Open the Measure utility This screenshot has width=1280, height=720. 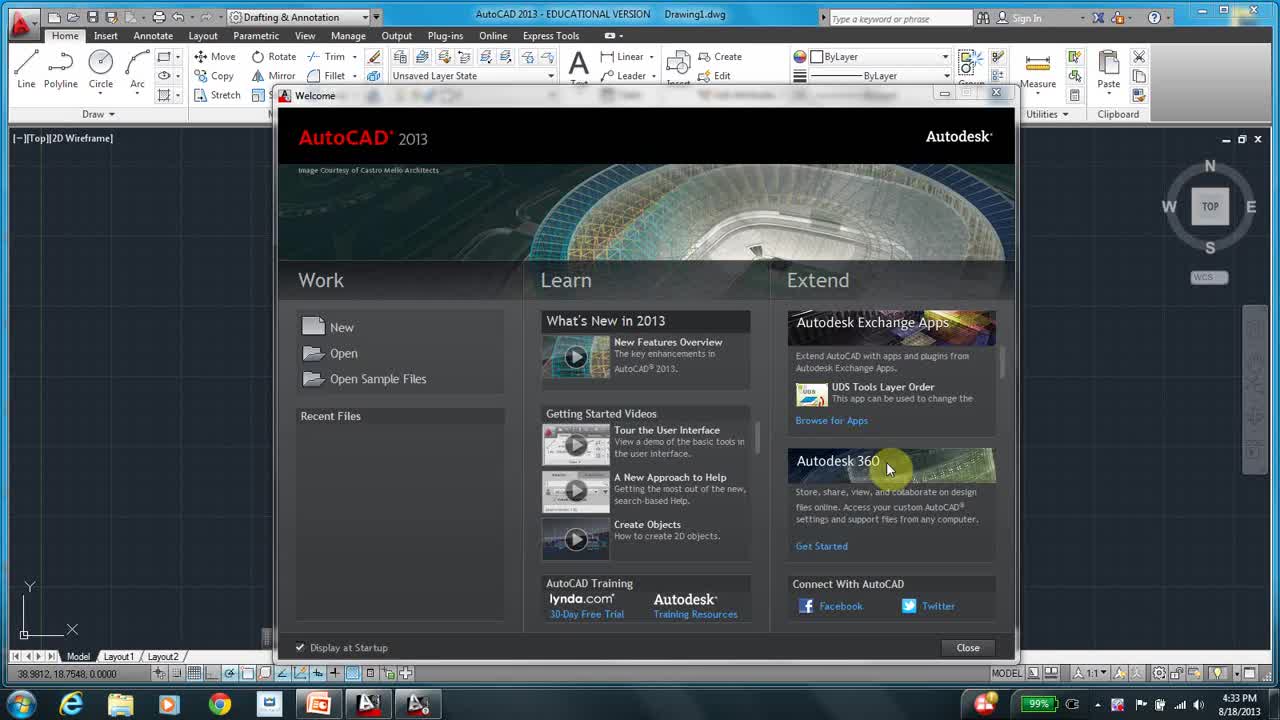[1037, 68]
